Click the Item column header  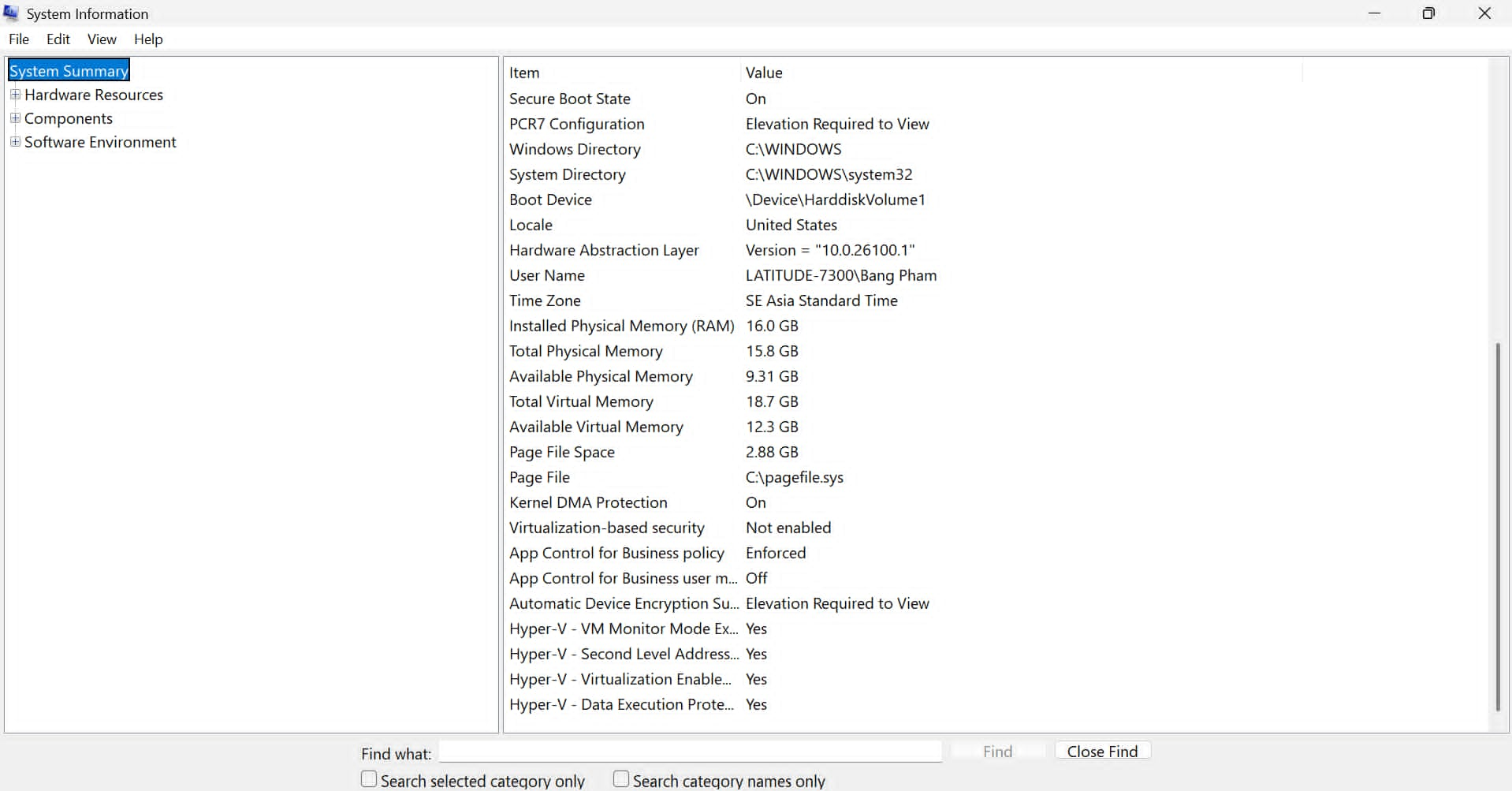coord(622,73)
